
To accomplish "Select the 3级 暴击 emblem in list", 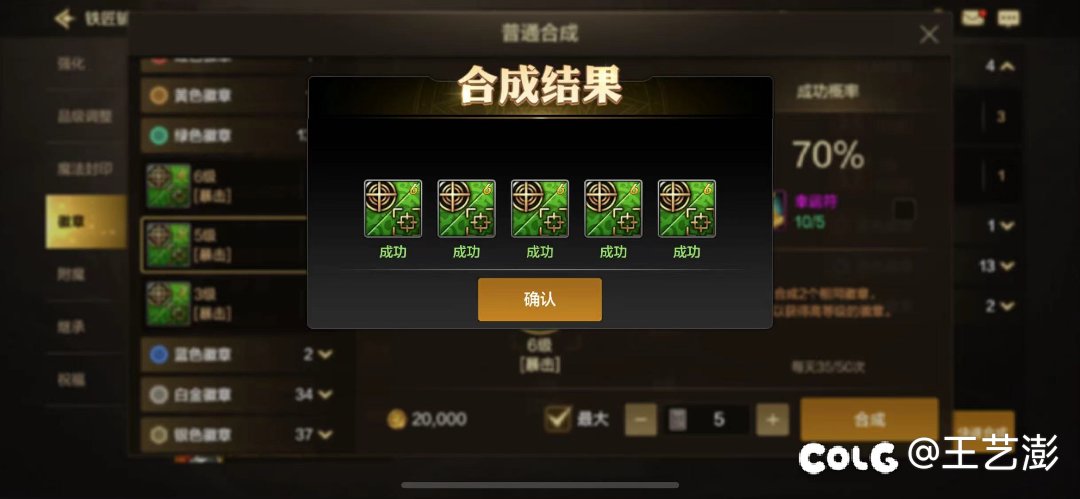I will click(x=224, y=303).
